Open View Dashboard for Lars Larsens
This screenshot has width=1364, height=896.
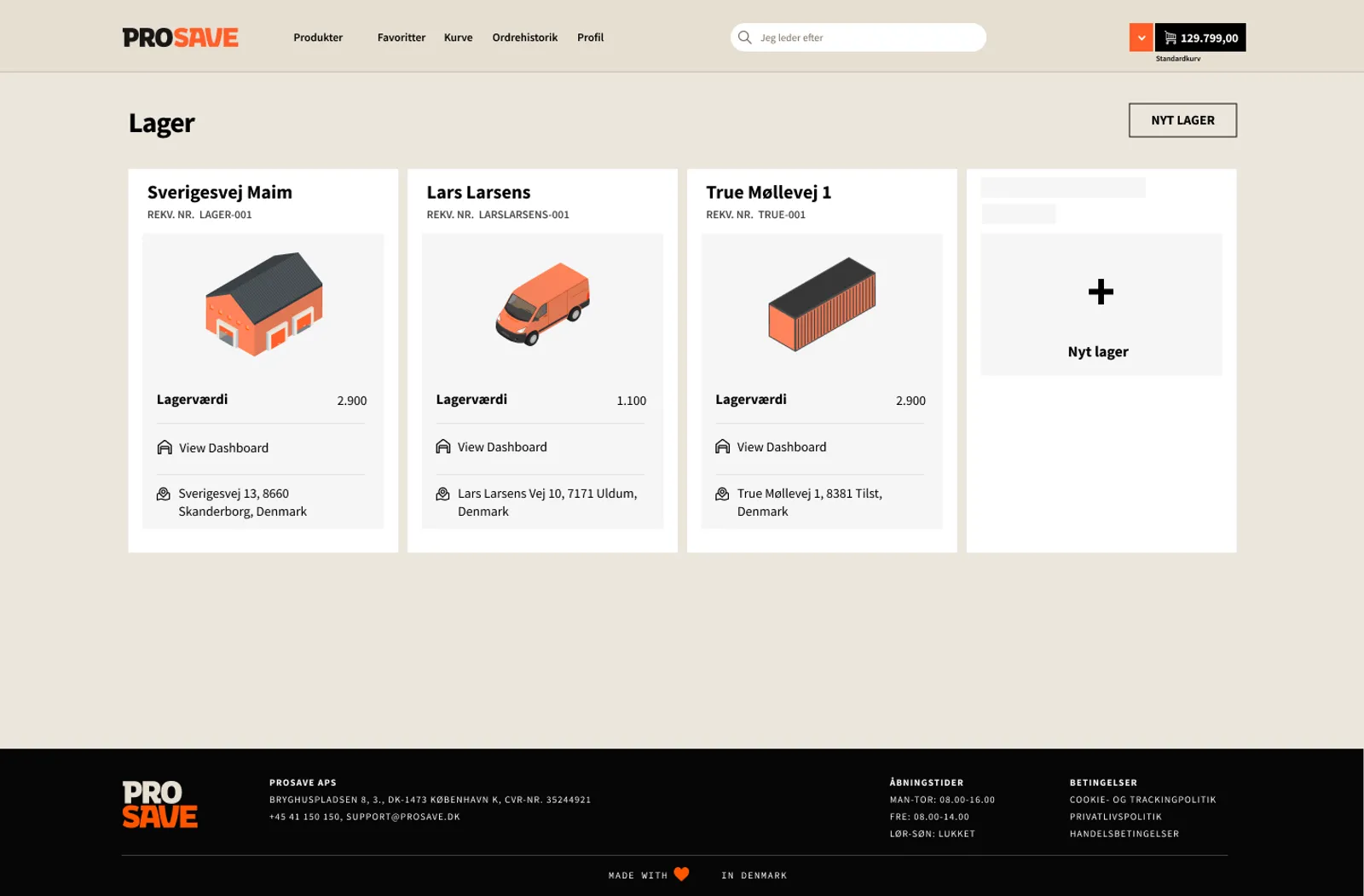pos(502,447)
